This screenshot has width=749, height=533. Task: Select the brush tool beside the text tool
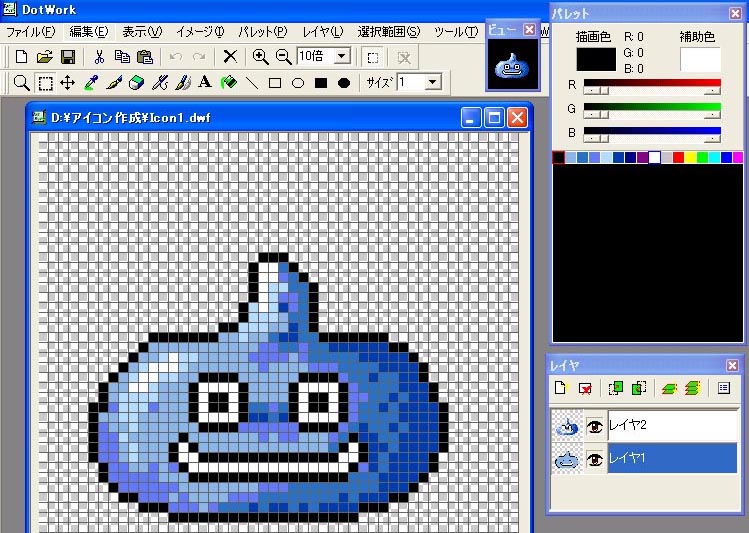183,83
